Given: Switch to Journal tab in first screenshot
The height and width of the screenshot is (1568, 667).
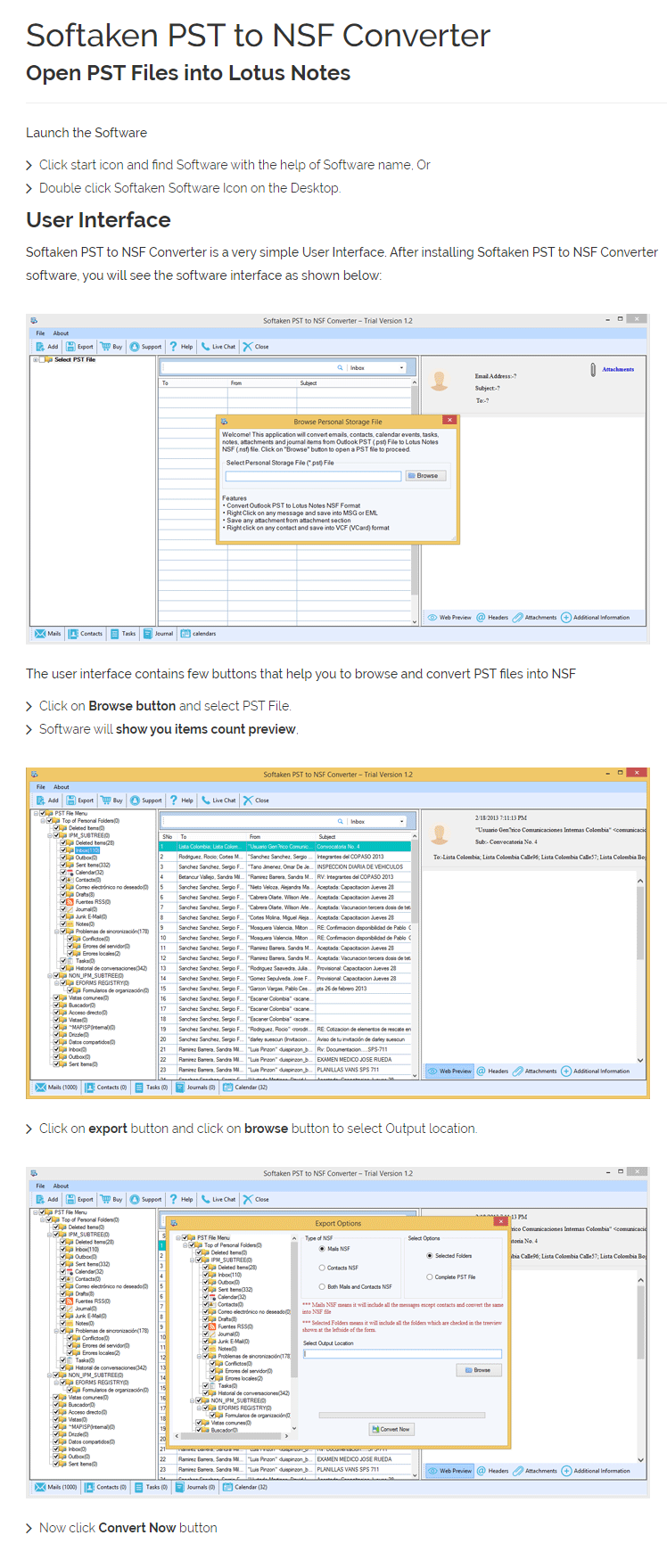Looking at the screenshot, I should click(159, 634).
